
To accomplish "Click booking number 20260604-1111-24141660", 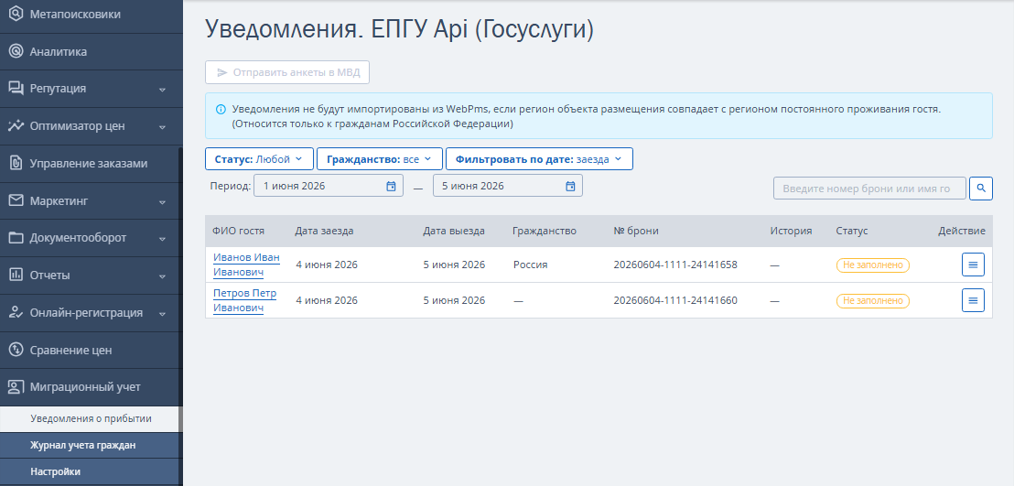I will [675, 301].
